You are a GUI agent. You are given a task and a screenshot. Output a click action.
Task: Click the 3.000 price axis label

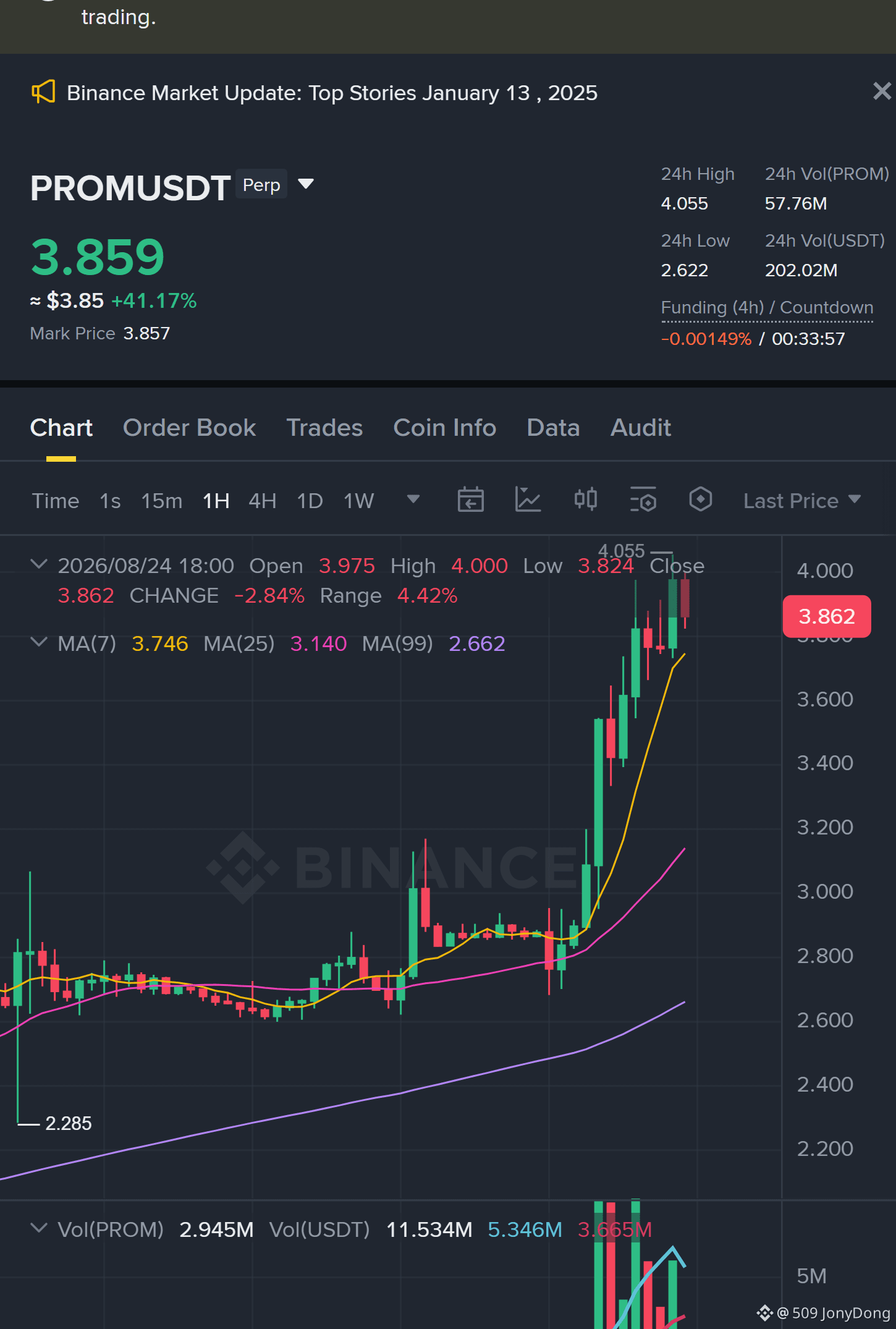pyautogui.click(x=825, y=891)
